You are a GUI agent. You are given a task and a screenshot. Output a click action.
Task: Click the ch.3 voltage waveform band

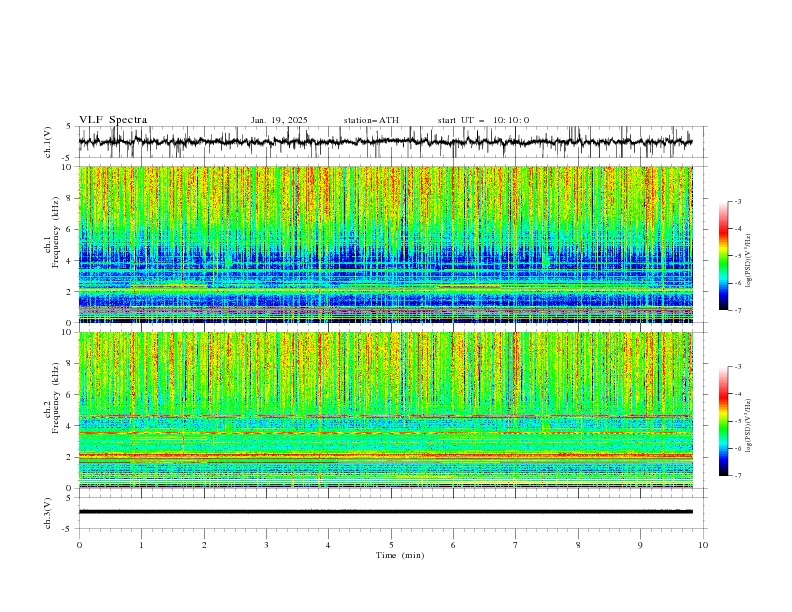[x=385, y=512]
